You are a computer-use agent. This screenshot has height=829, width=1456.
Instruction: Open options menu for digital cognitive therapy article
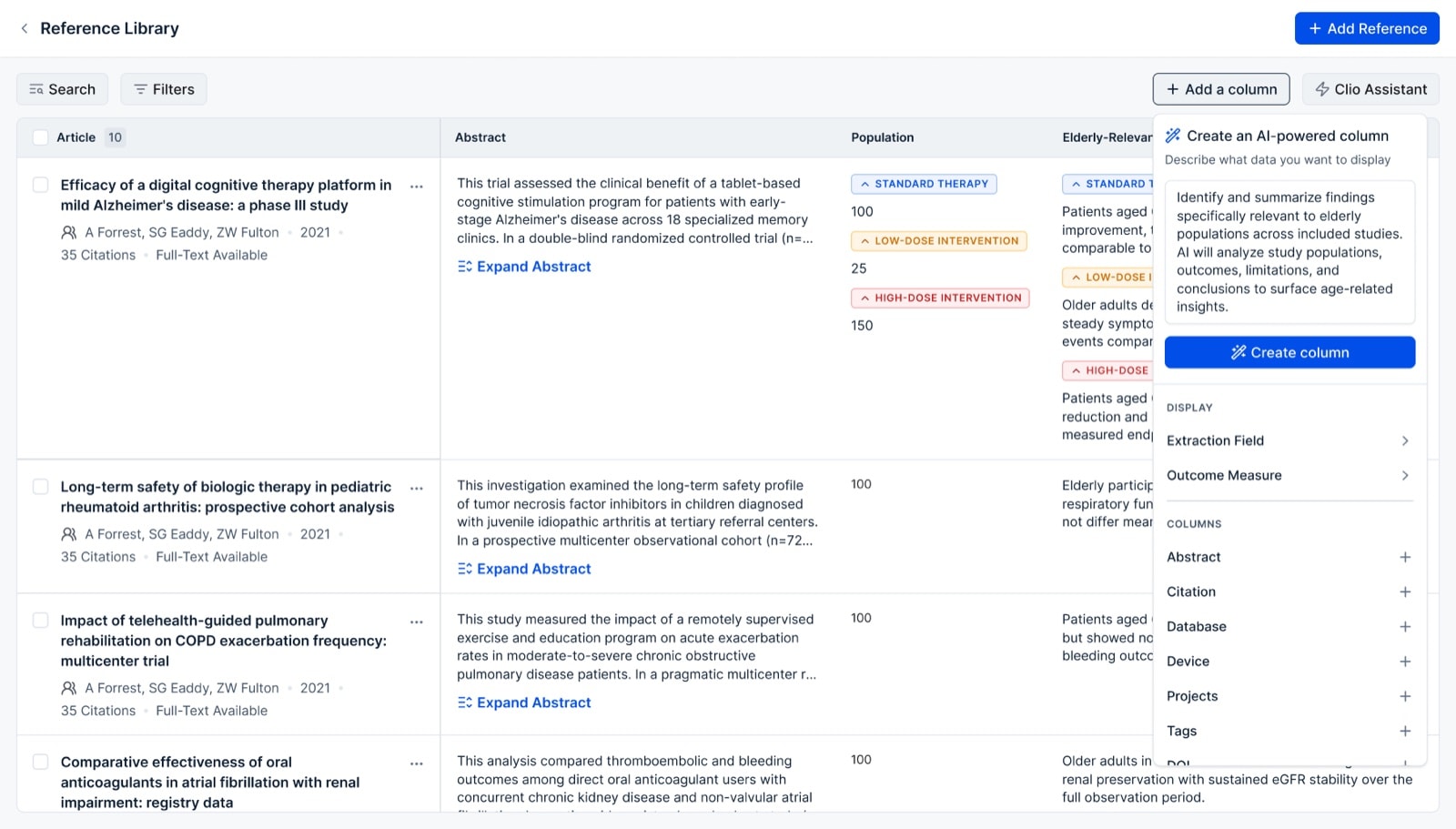click(417, 187)
